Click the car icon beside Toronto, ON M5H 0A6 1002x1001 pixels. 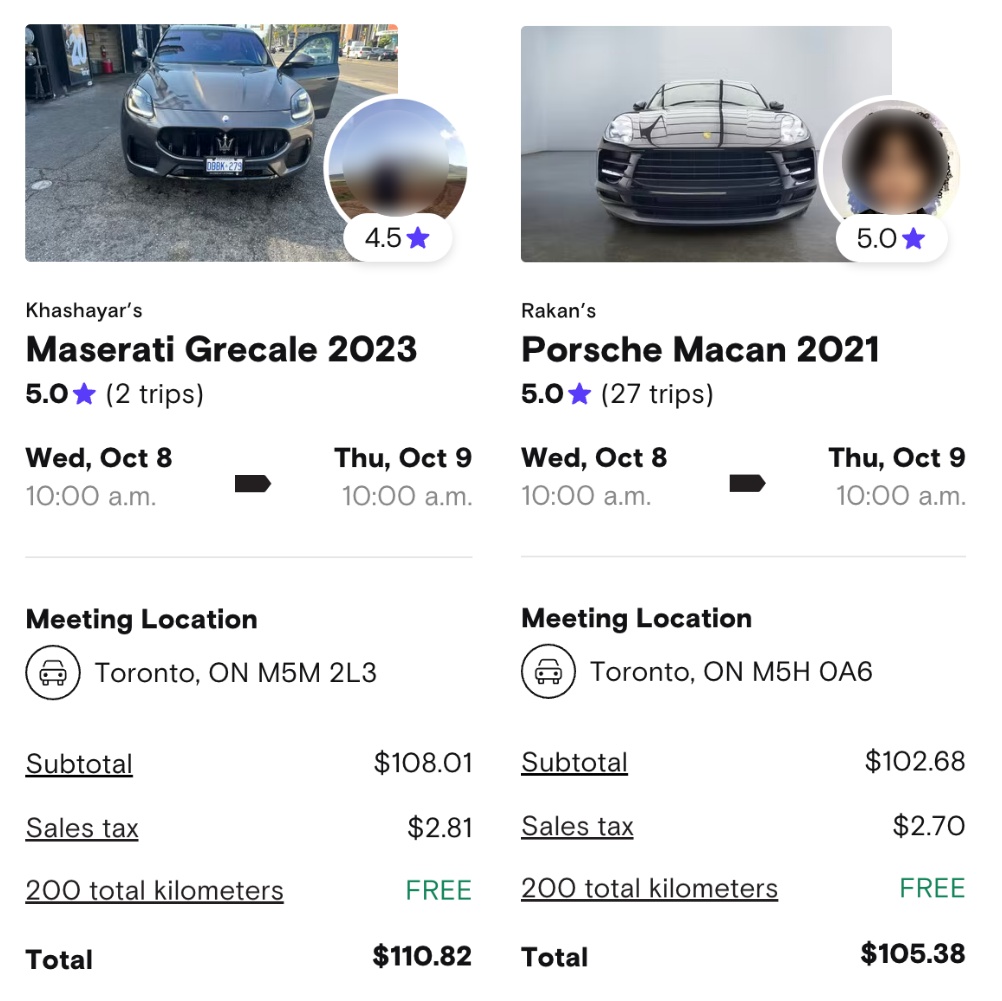pos(547,671)
